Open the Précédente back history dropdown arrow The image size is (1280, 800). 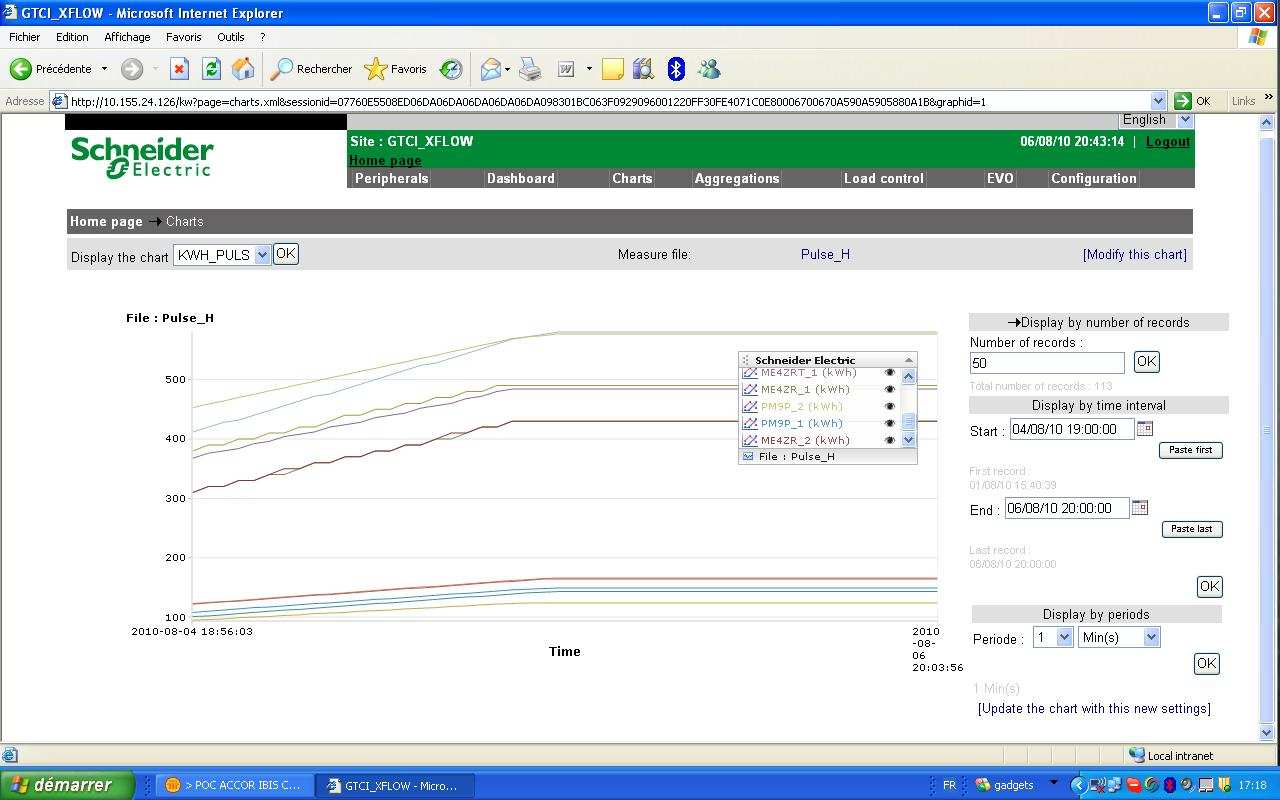click(x=104, y=69)
